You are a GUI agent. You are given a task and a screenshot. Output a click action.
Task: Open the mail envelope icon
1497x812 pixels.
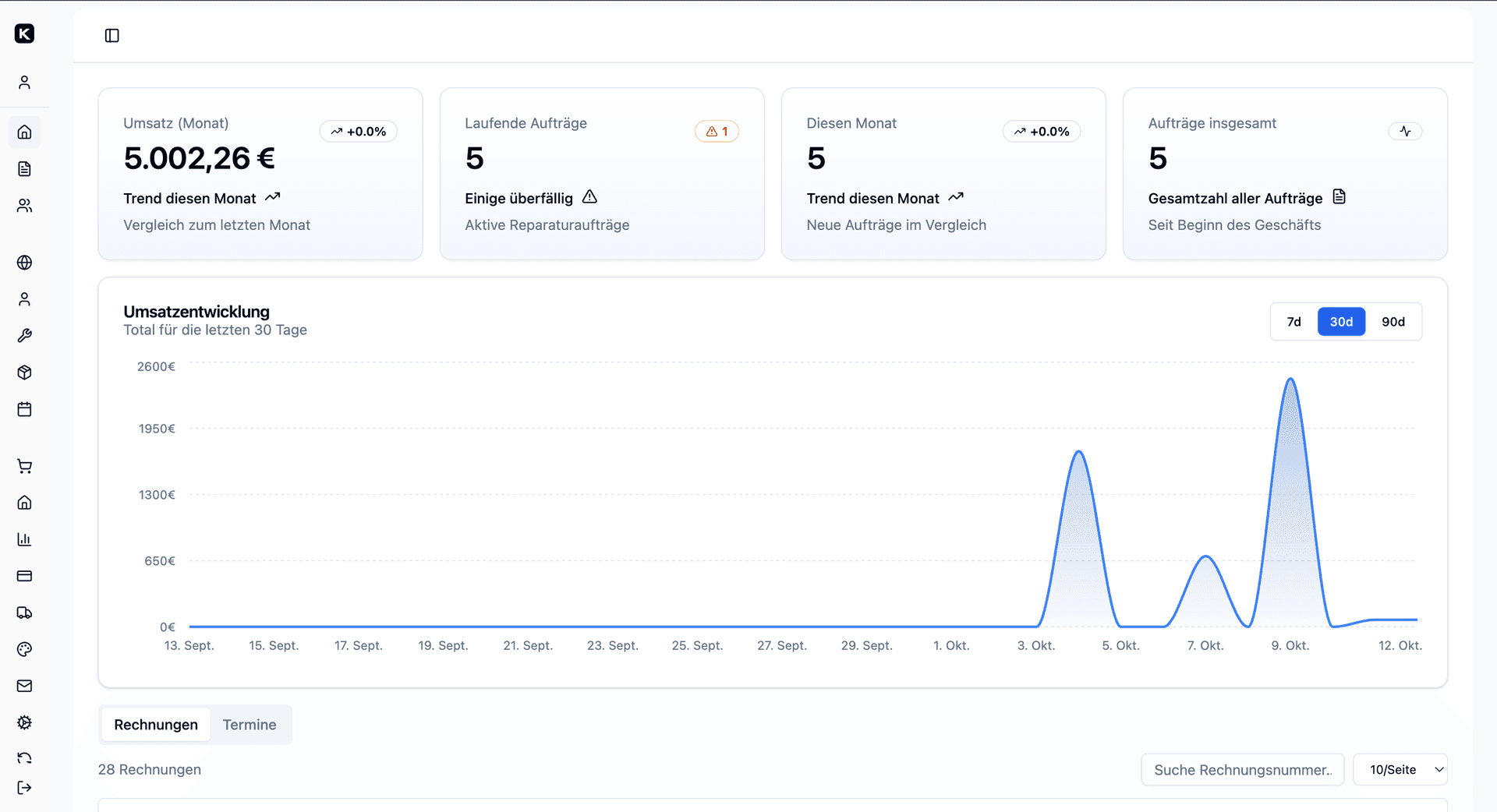(x=24, y=686)
